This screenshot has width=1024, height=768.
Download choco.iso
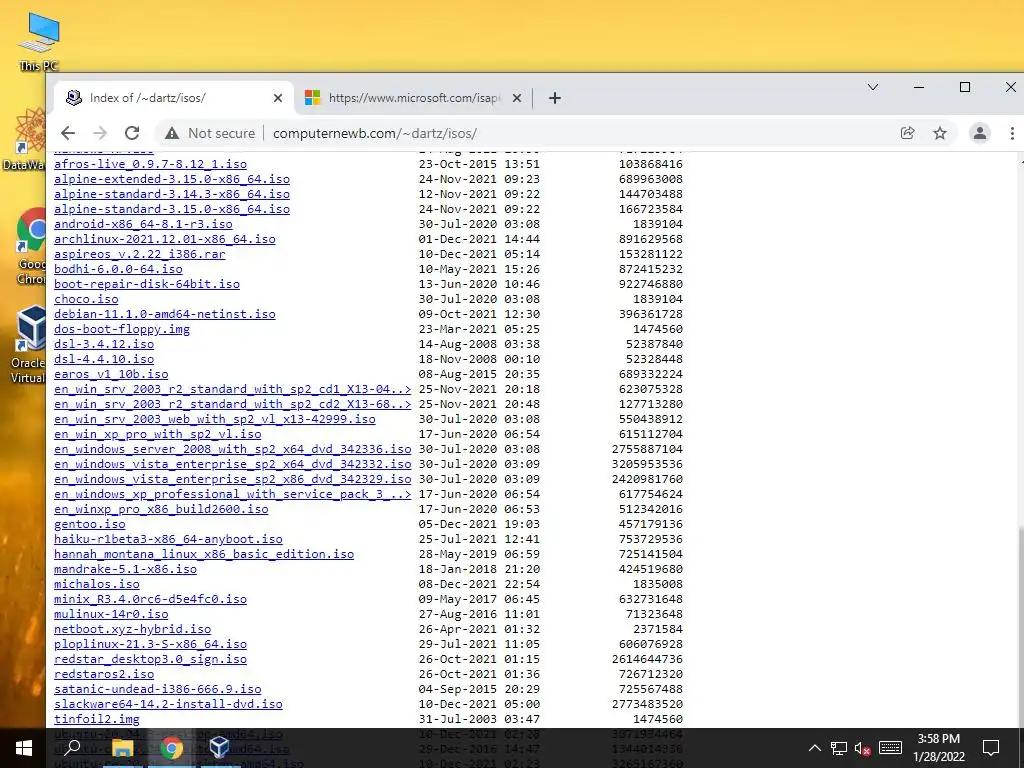point(86,299)
